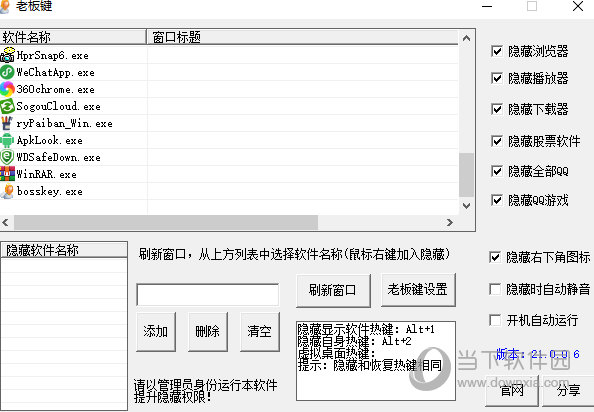The height and width of the screenshot is (412, 594).
Task: Click the ApkLook.exe android icon
Action: coord(7,140)
